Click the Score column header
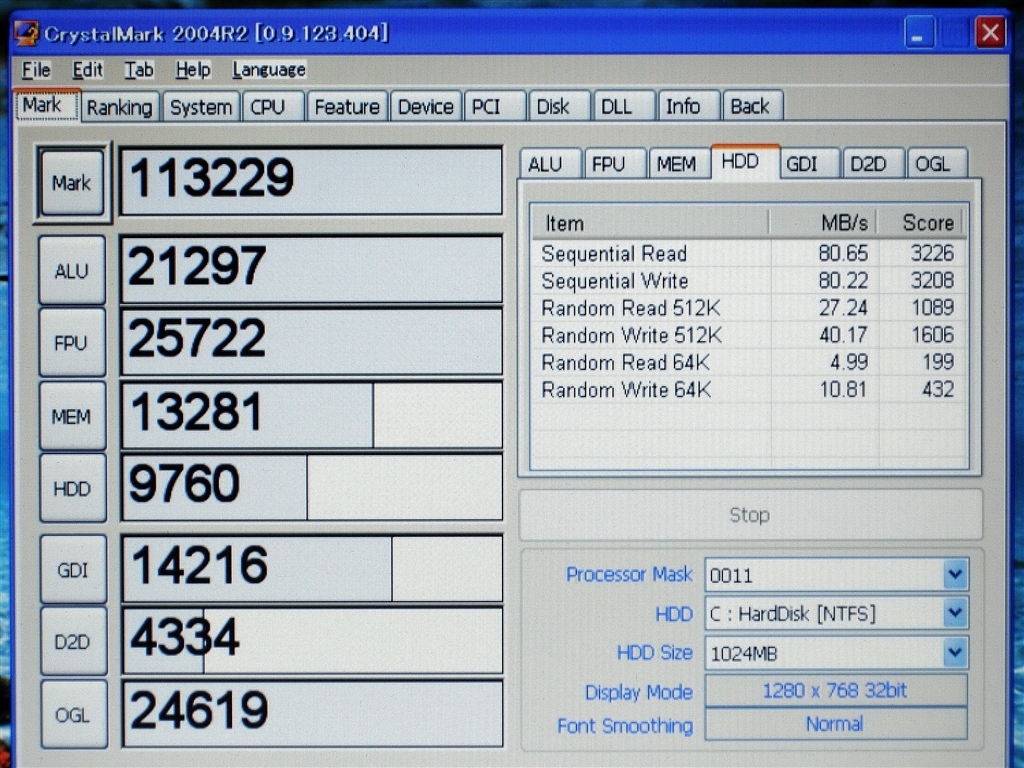 [x=921, y=223]
